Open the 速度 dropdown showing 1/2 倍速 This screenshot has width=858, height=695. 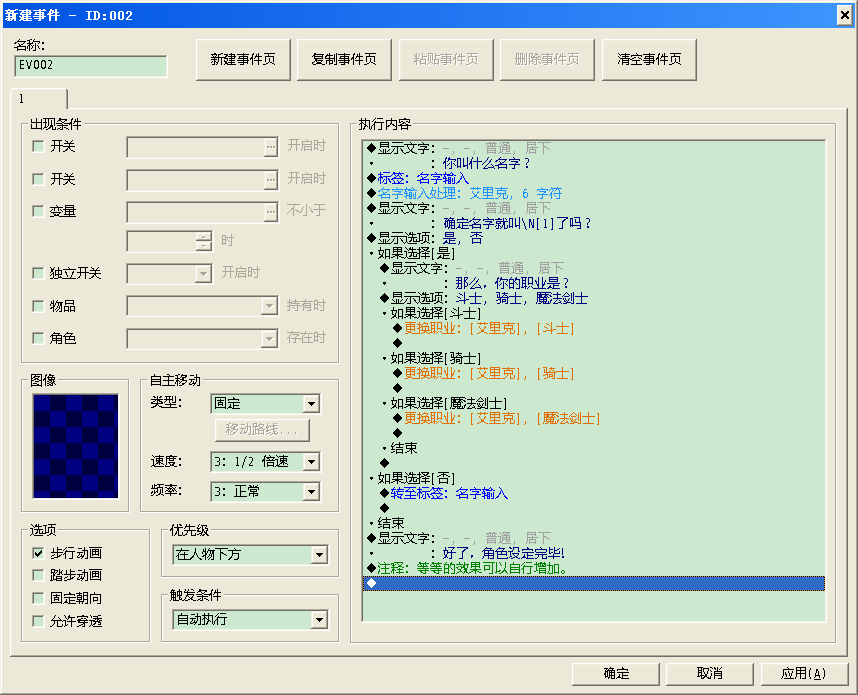pyautogui.click(x=265, y=462)
